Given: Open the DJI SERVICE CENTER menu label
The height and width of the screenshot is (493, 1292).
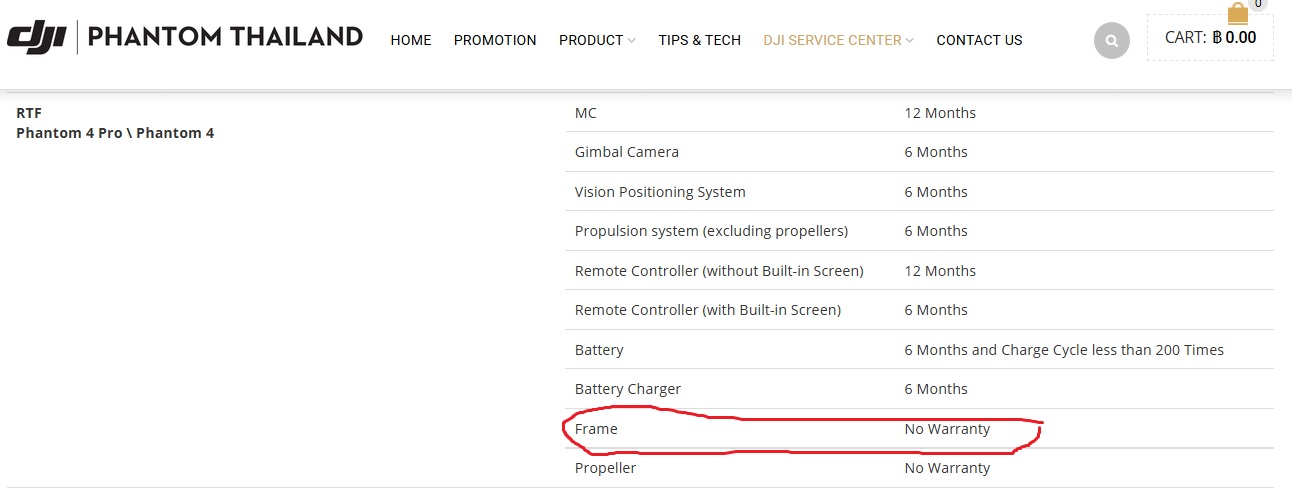Looking at the screenshot, I should [x=833, y=40].
